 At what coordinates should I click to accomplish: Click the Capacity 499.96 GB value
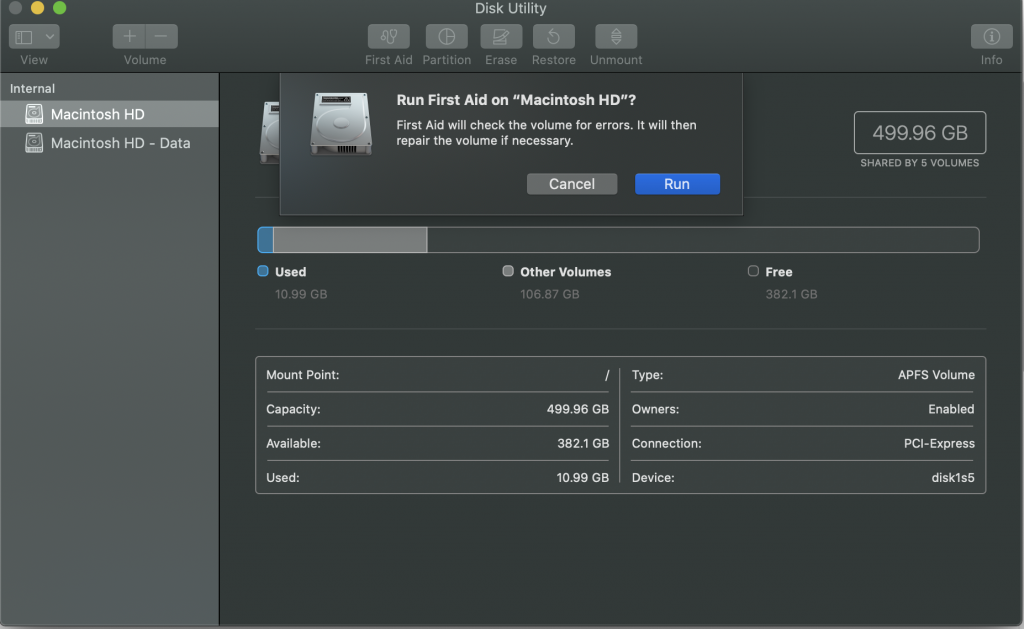(577, 410)
